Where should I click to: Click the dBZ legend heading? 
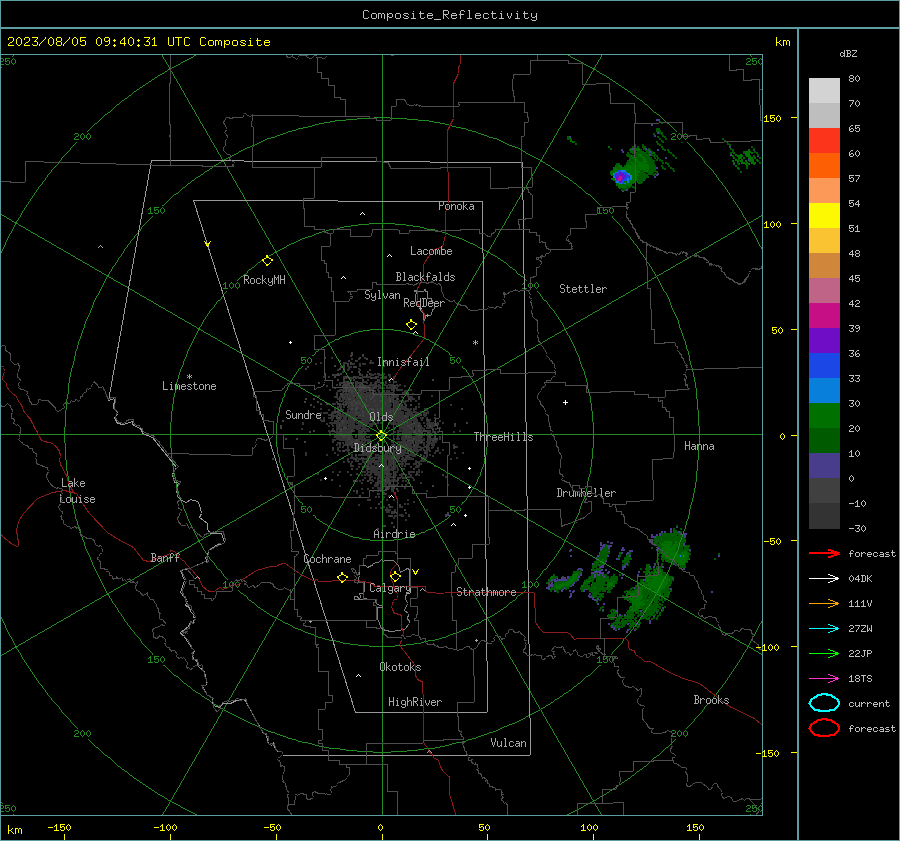(848, 53)
